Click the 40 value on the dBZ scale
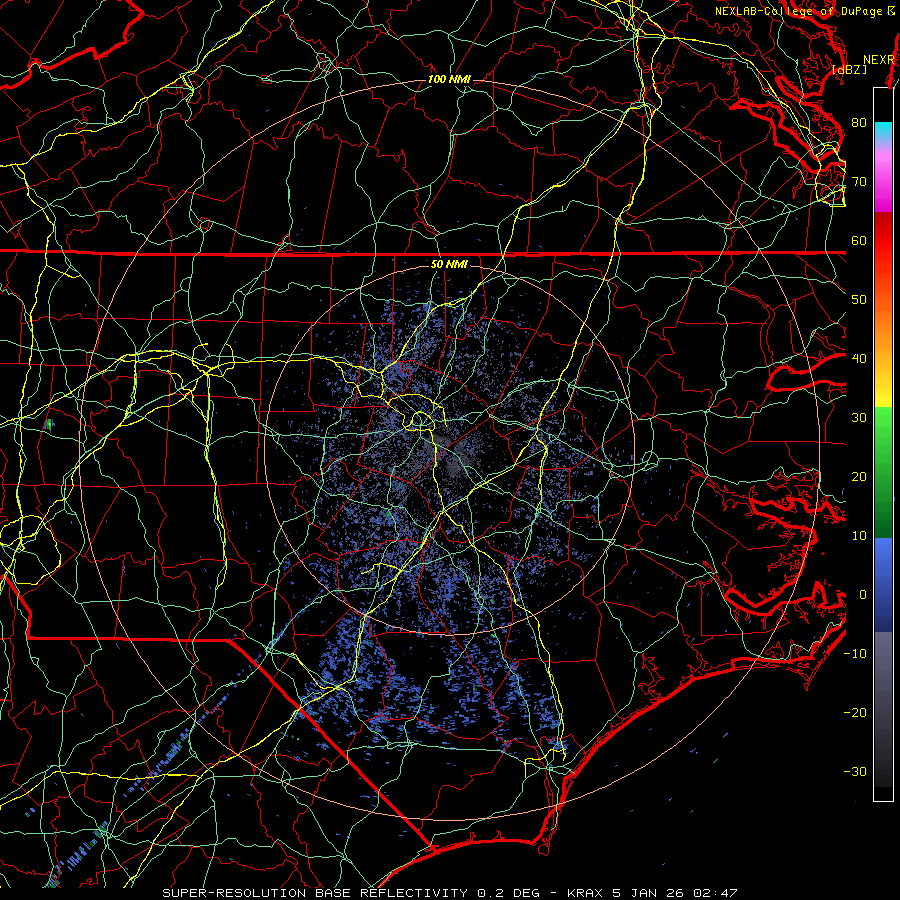900x900 pixels. point(859,359)
